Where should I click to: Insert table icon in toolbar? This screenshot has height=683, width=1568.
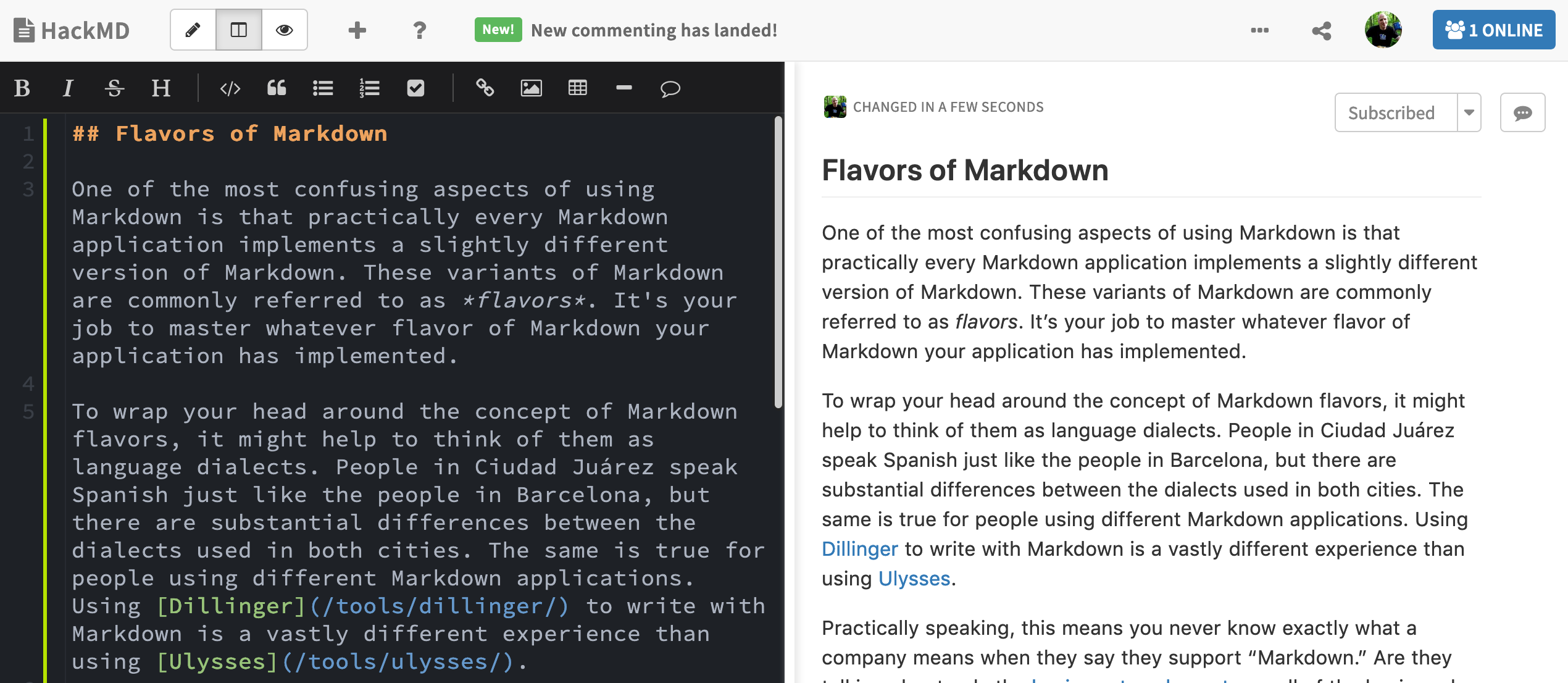tap(577, 87)
